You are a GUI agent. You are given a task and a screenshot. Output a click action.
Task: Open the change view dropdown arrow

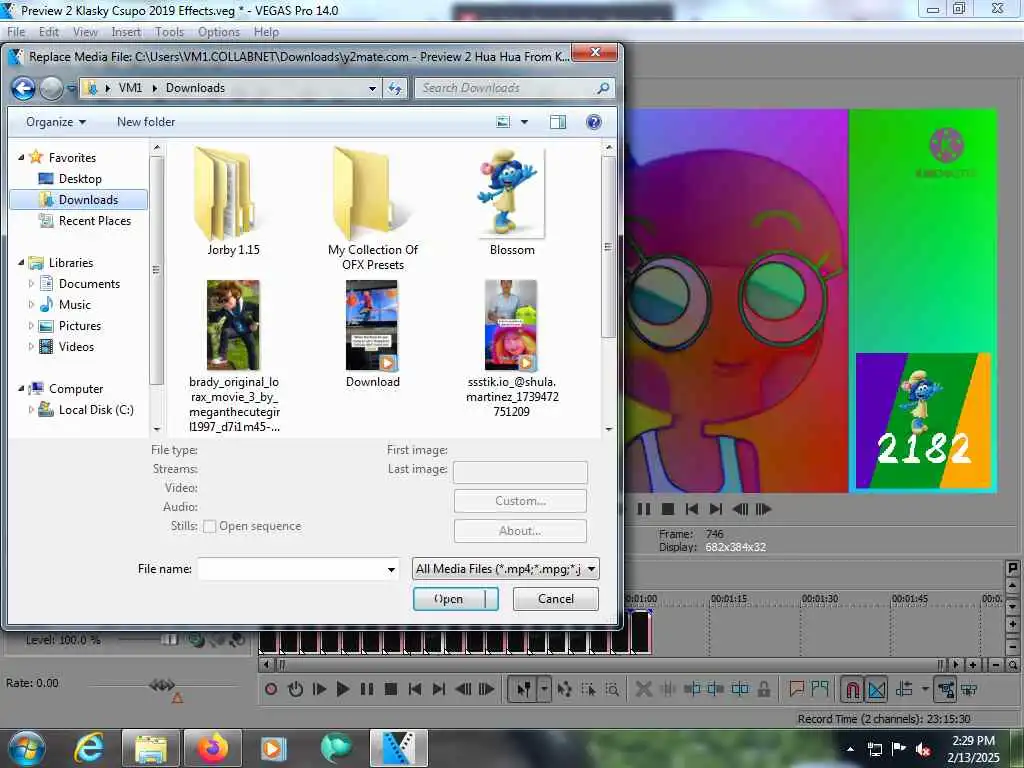(x=524, y=122)
